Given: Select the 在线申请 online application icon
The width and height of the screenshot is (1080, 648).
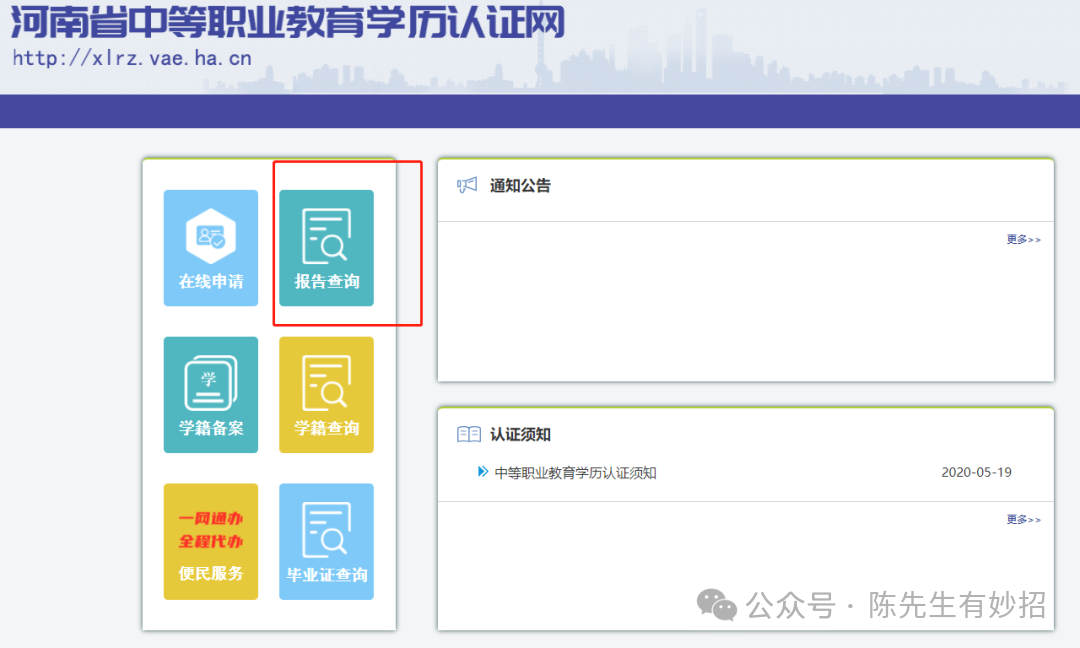Looking at the screenshot, I should [x=210, y=247].
